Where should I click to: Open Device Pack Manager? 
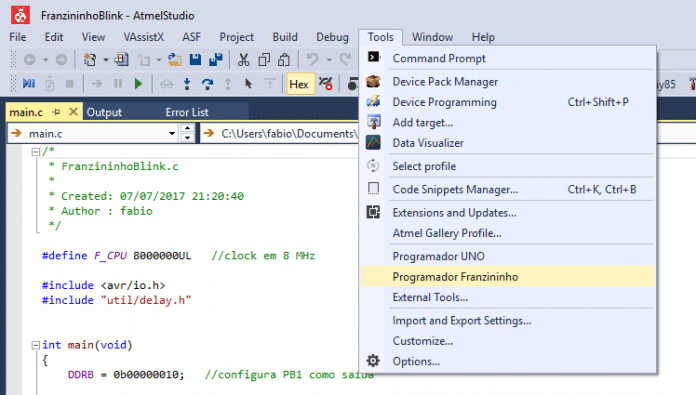pos(508,82)
